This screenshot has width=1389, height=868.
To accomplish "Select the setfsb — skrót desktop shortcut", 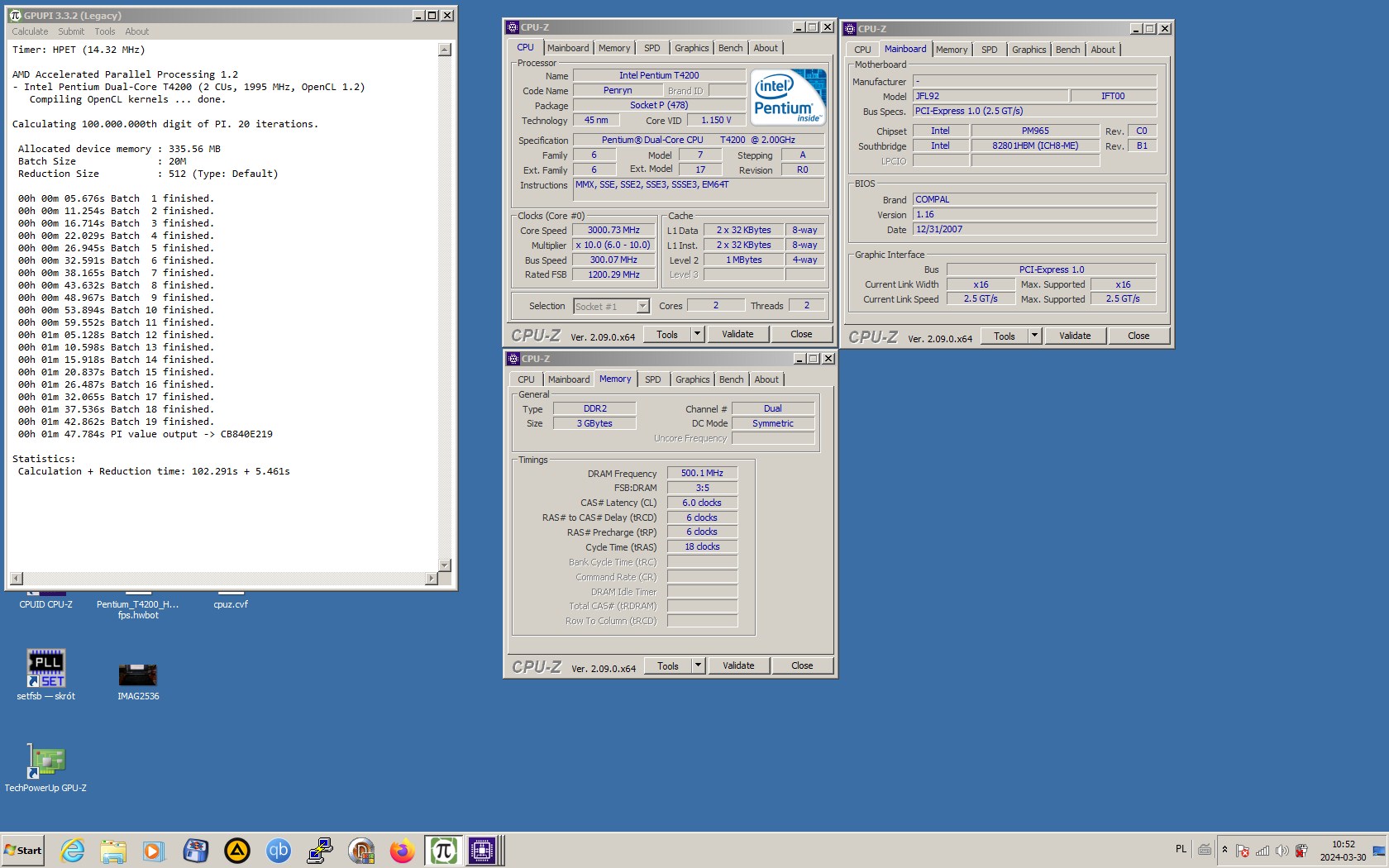I will click(x=46, y=674).
